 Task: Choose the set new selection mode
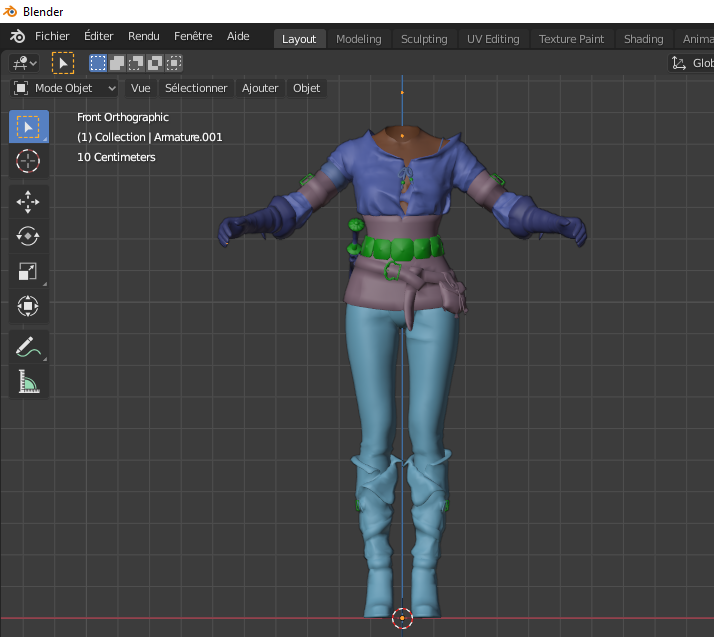pyautogui.click(x=98, y=63)
